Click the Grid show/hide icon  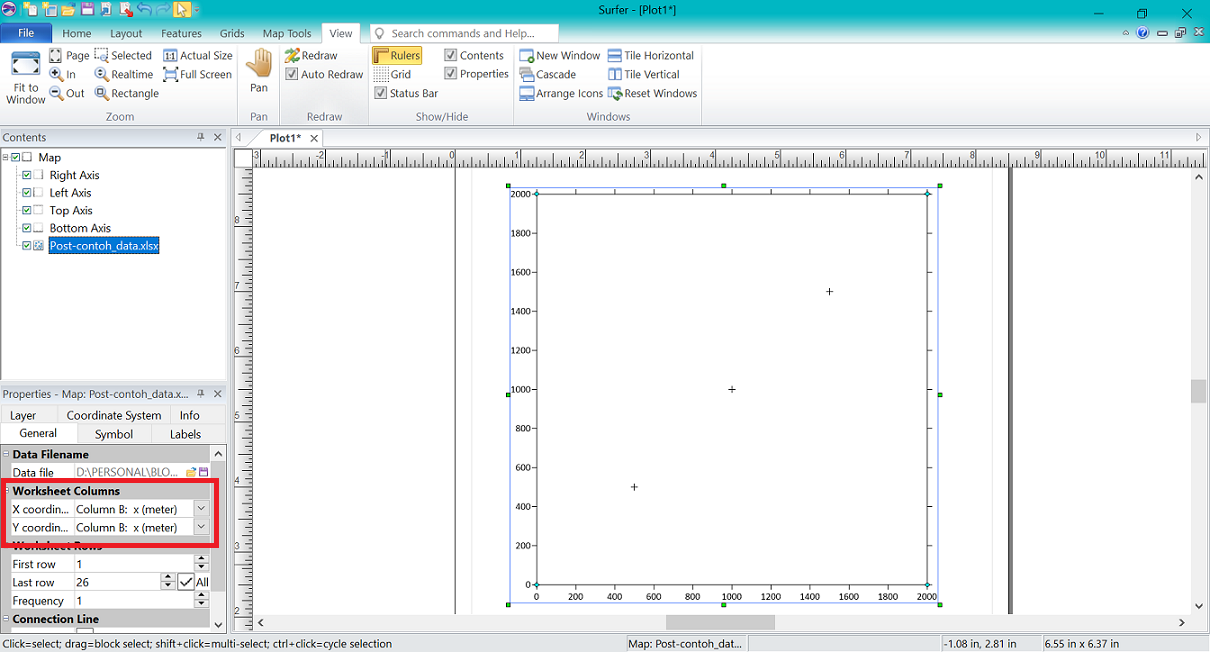[x=381, y=74]
